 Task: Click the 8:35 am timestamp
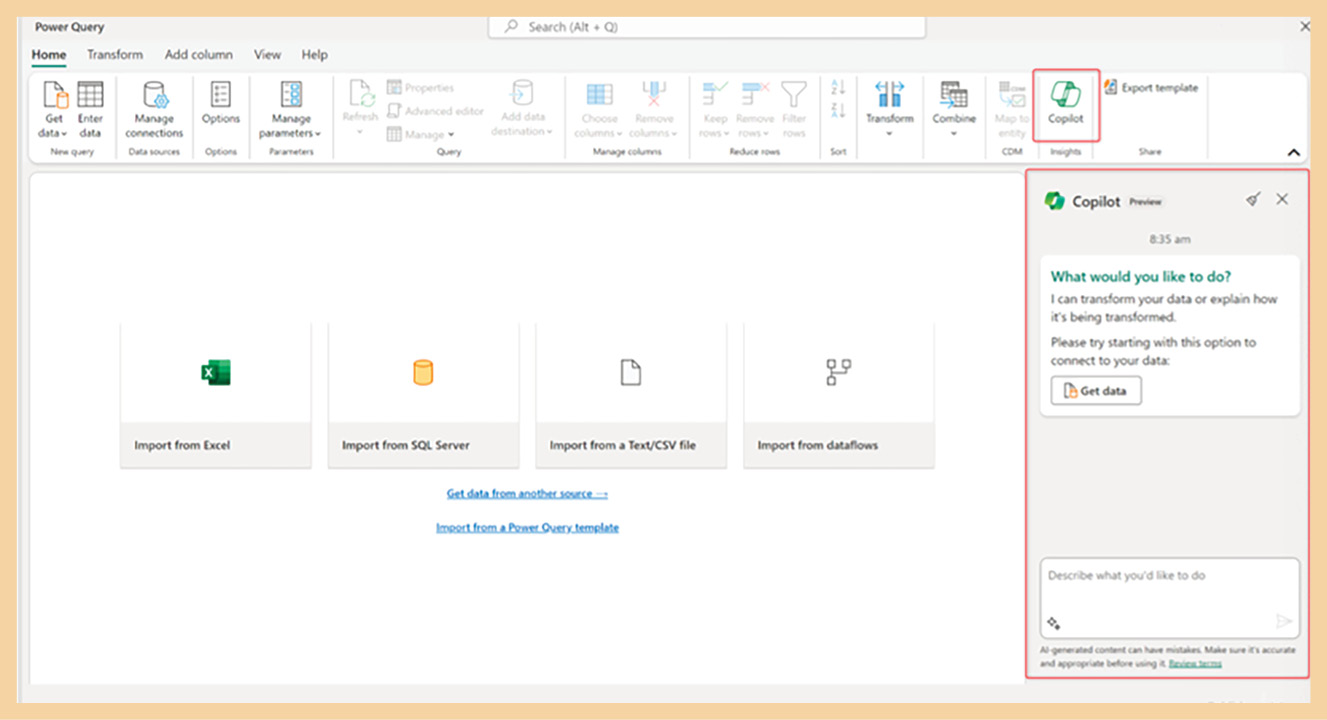1170,240
